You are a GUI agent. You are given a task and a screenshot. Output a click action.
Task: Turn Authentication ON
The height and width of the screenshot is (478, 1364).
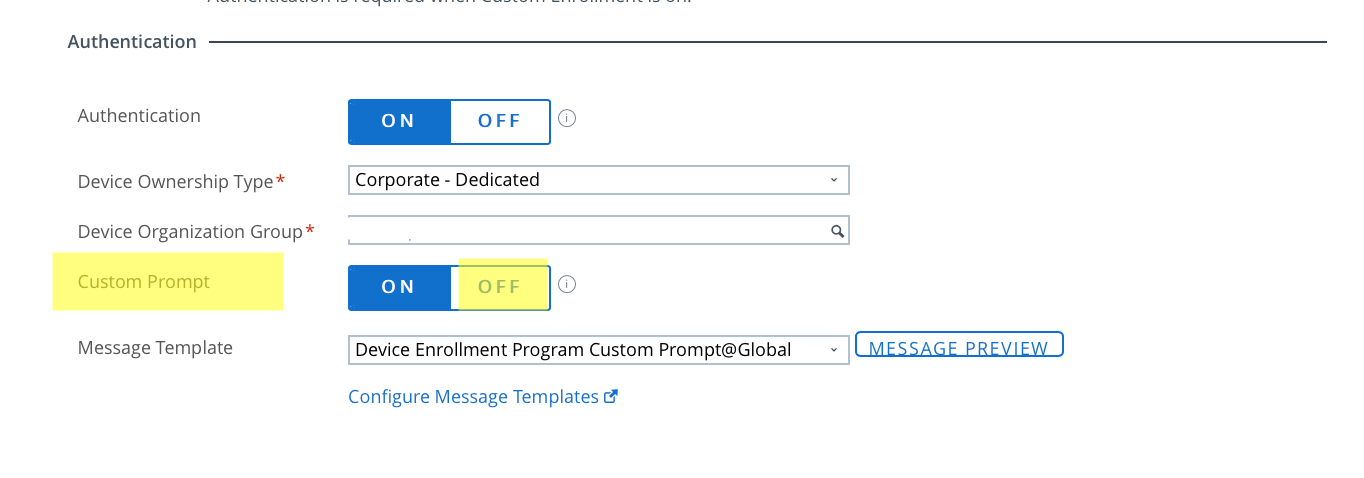pyautogui.click(x=399, y=121)
